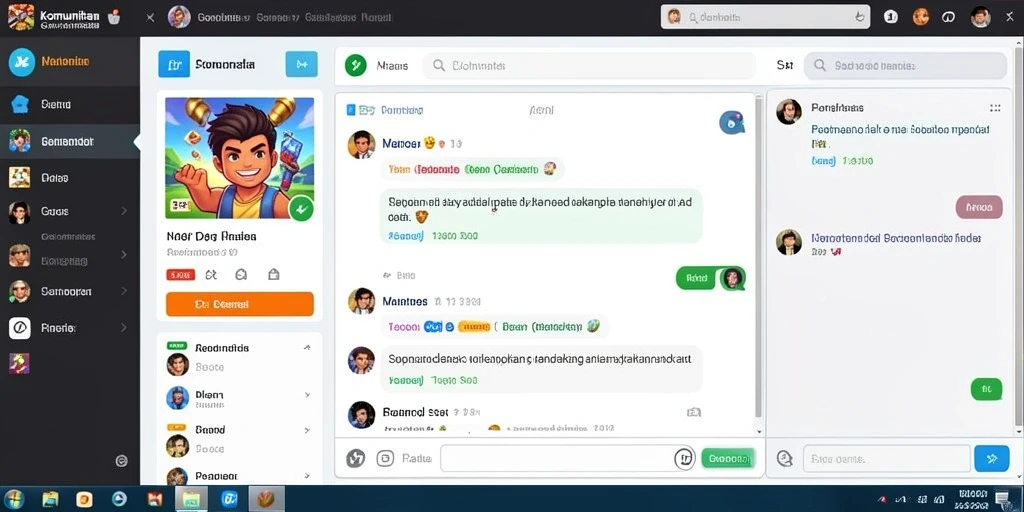This screenshot has height=512, width=1024.
Task: Click the blue square icon atop game panel
Action: click(174, 65)
